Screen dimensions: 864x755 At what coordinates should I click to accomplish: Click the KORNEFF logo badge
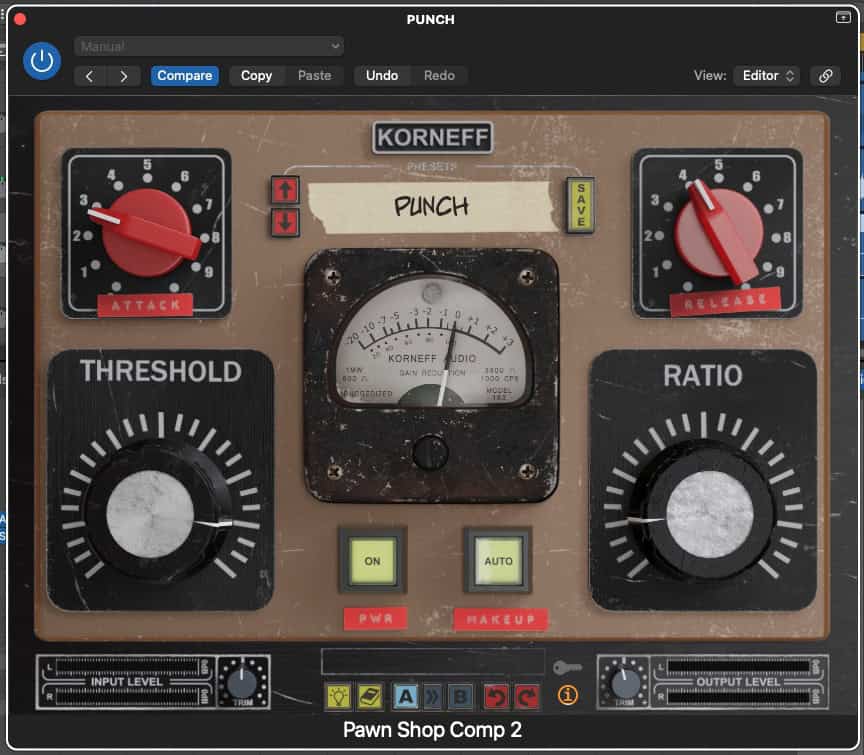(433, 137)
